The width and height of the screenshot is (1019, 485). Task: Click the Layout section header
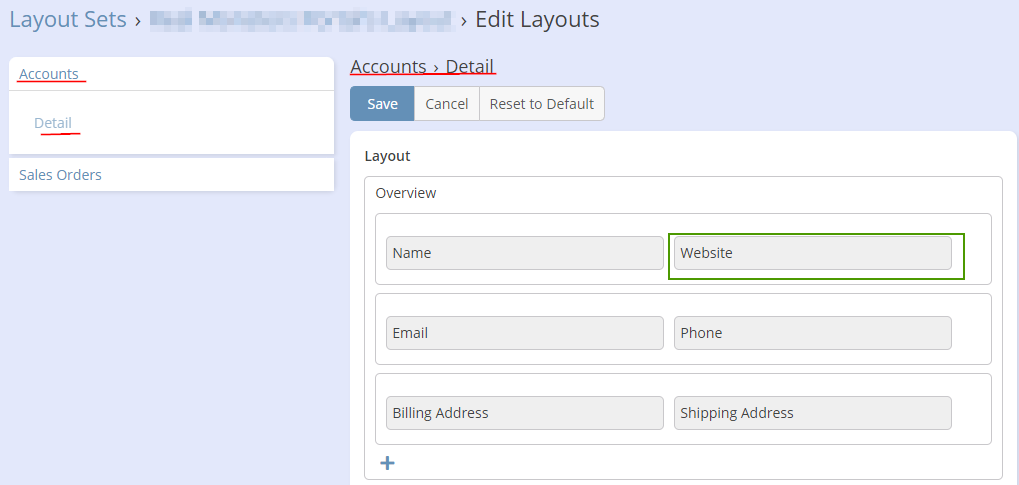(x=388, y=156)
